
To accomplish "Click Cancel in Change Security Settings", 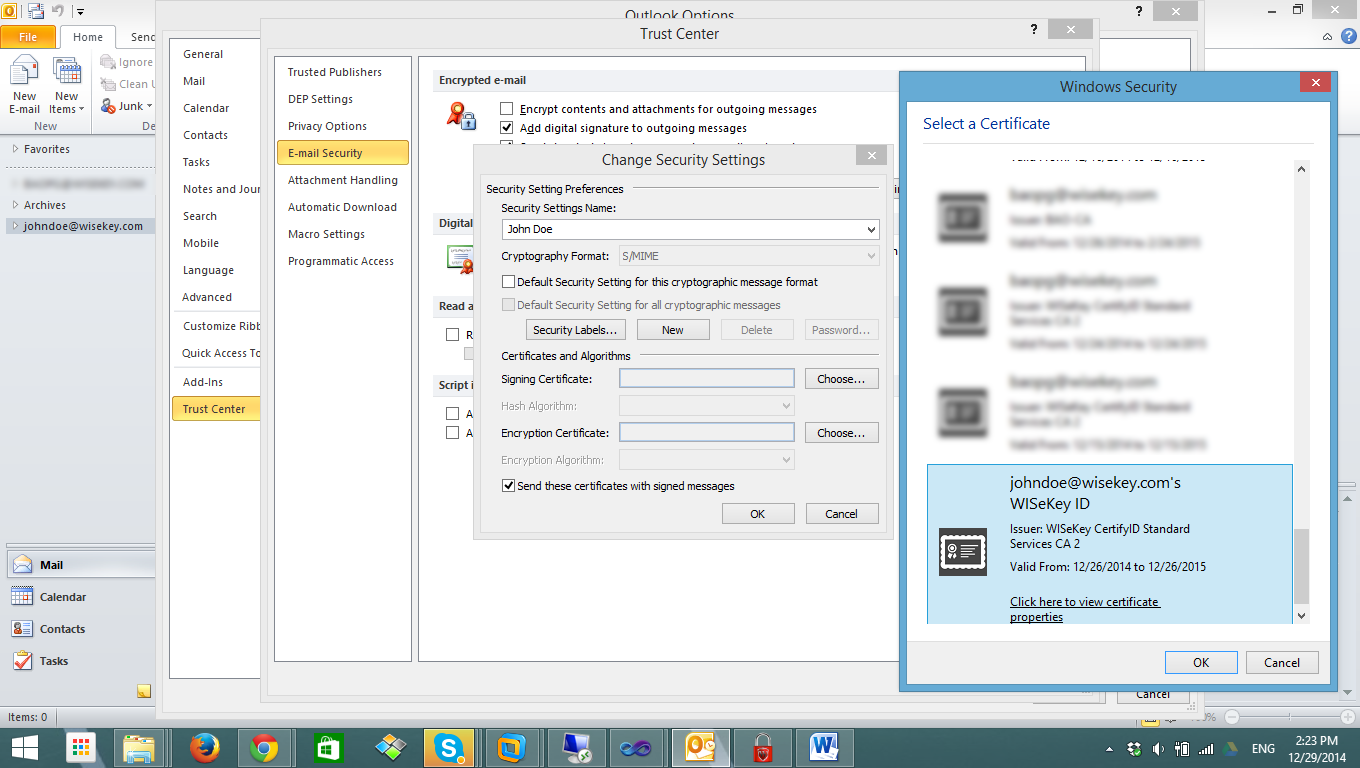I will pyautogui.click(x=842, y=514).
